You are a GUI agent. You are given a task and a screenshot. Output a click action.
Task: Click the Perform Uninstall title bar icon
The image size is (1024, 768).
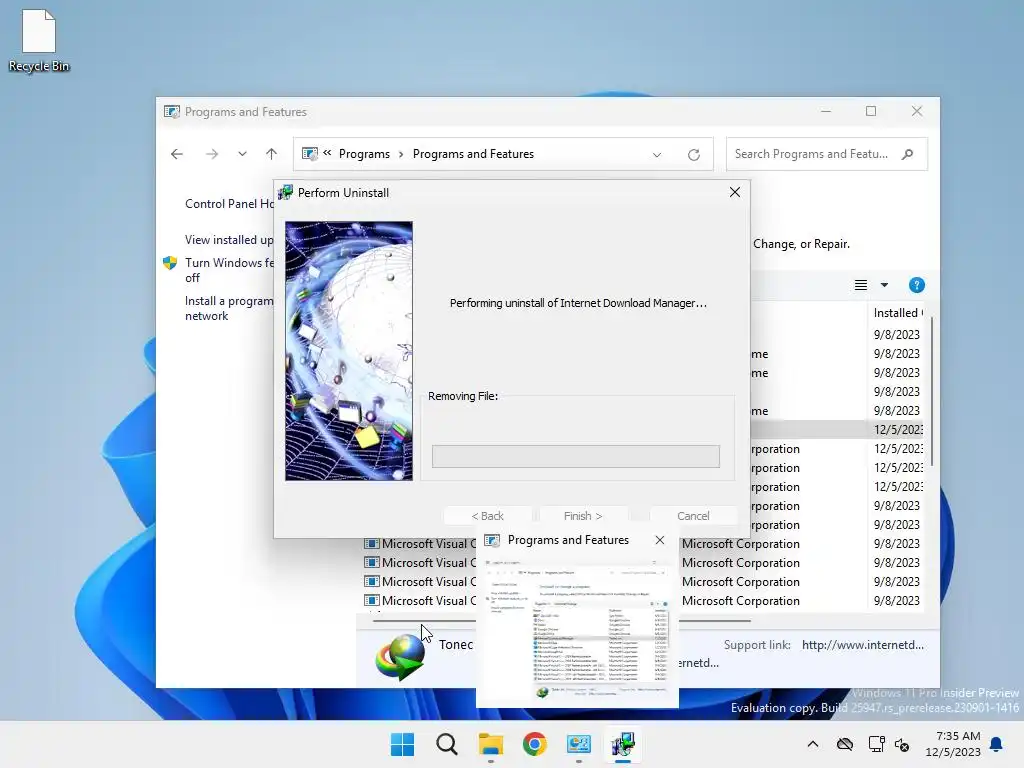pos(285,193)
